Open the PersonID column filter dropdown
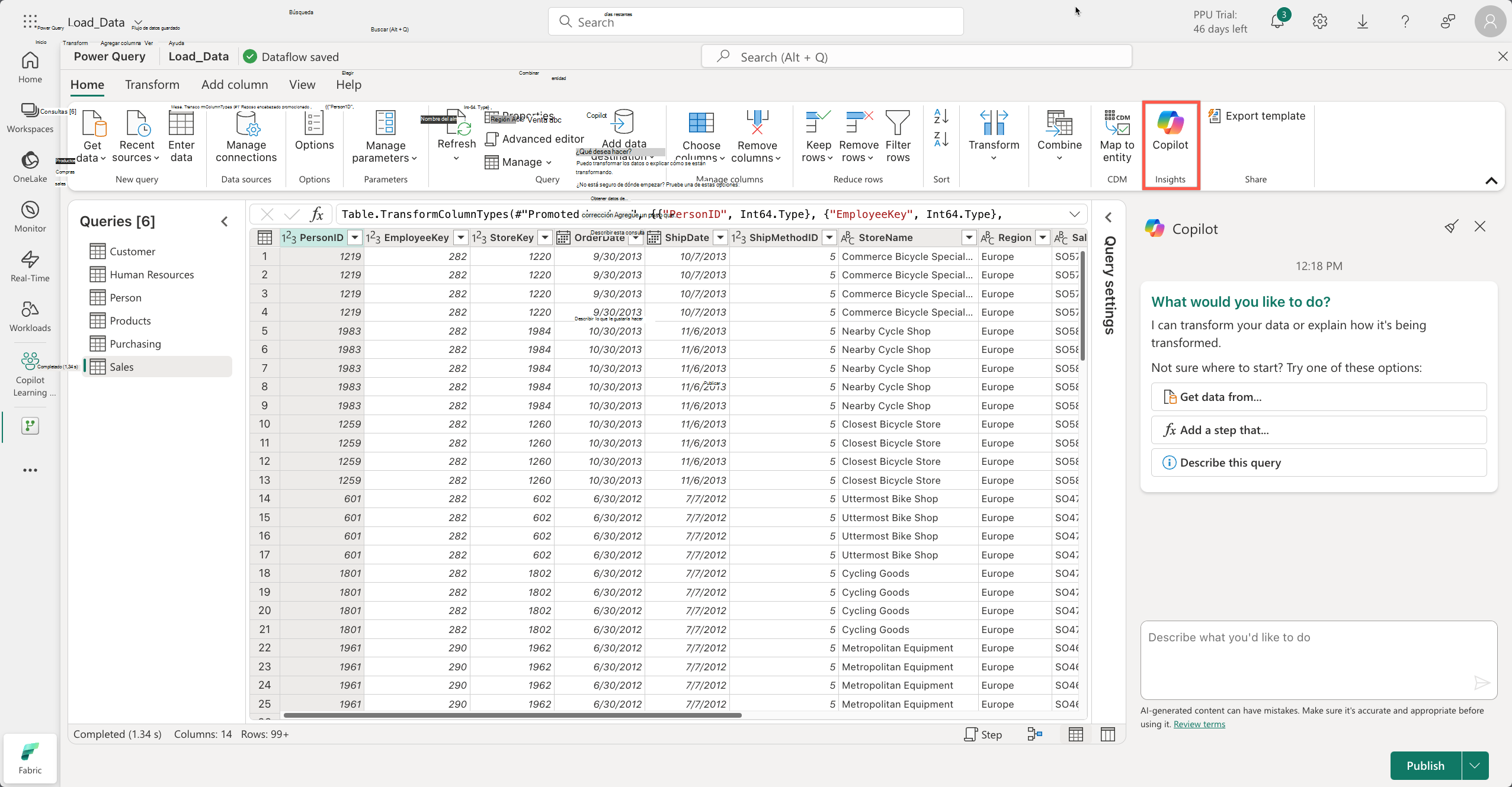 (x=354, y=237)
